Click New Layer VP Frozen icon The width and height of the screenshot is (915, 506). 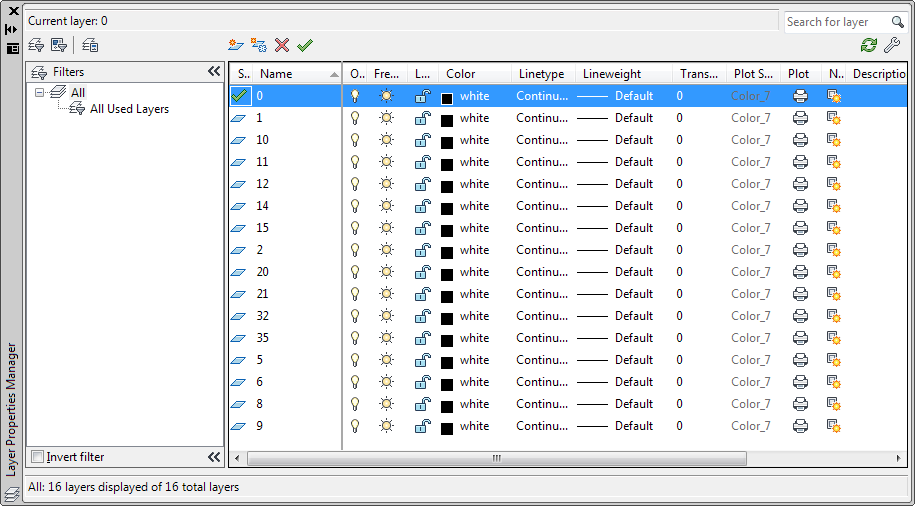pos(259,45)
